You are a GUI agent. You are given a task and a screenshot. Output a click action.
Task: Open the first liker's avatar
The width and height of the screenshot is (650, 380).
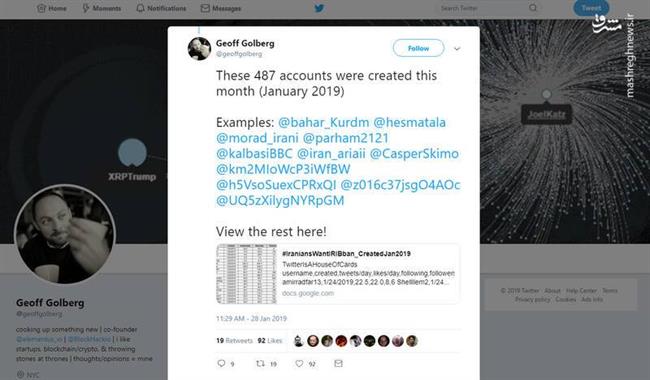(x=299, y=341)
